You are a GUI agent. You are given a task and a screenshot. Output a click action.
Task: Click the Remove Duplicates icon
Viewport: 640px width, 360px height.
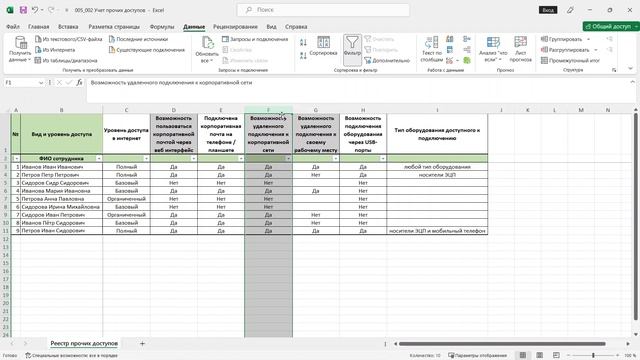[450, 50]
